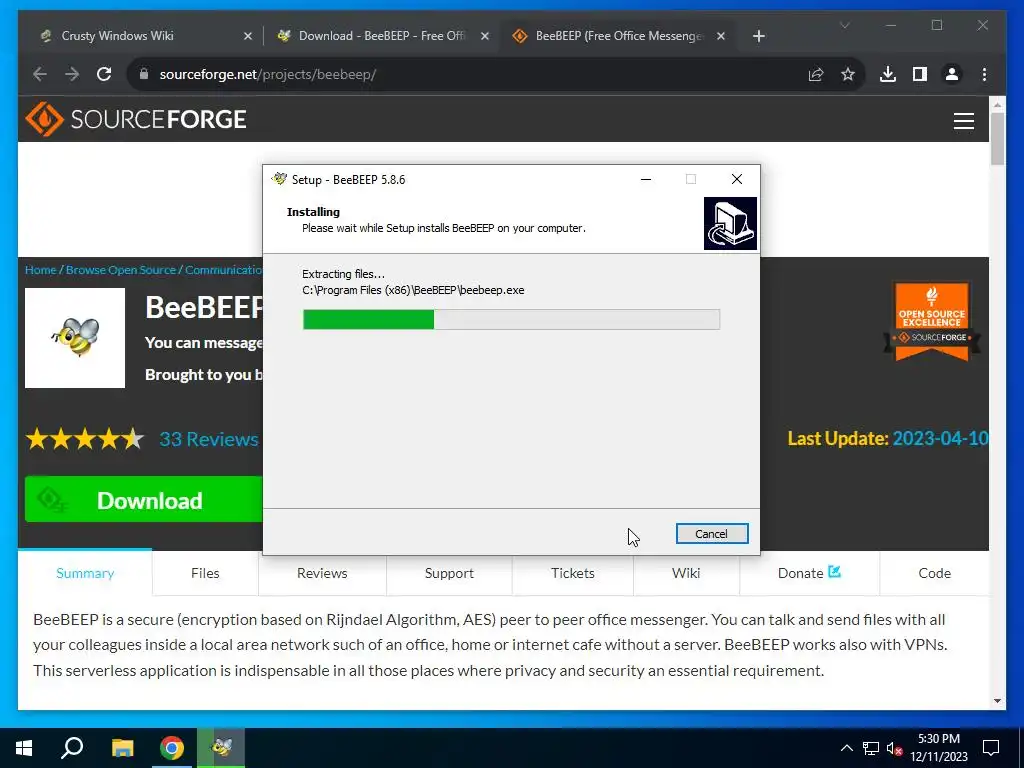View site security lock info
This screenshot has height=768, width=1024.
point(144,74)
